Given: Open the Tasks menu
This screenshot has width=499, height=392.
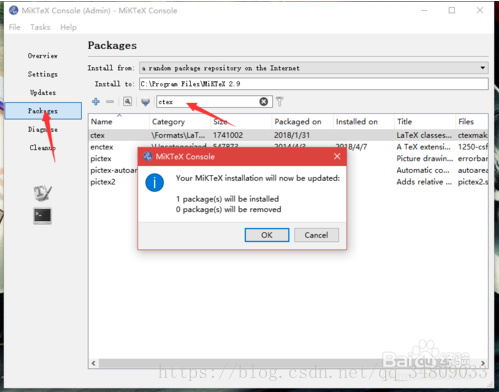Looking at the screenshot, I should coord(40,27).
